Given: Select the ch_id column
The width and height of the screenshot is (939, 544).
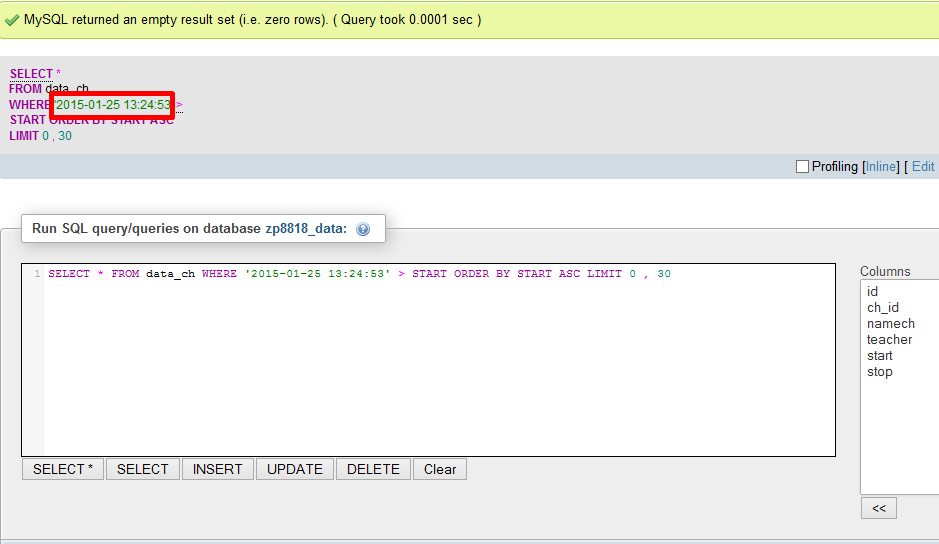Looking at the screenshot, I should pos(883,307).
